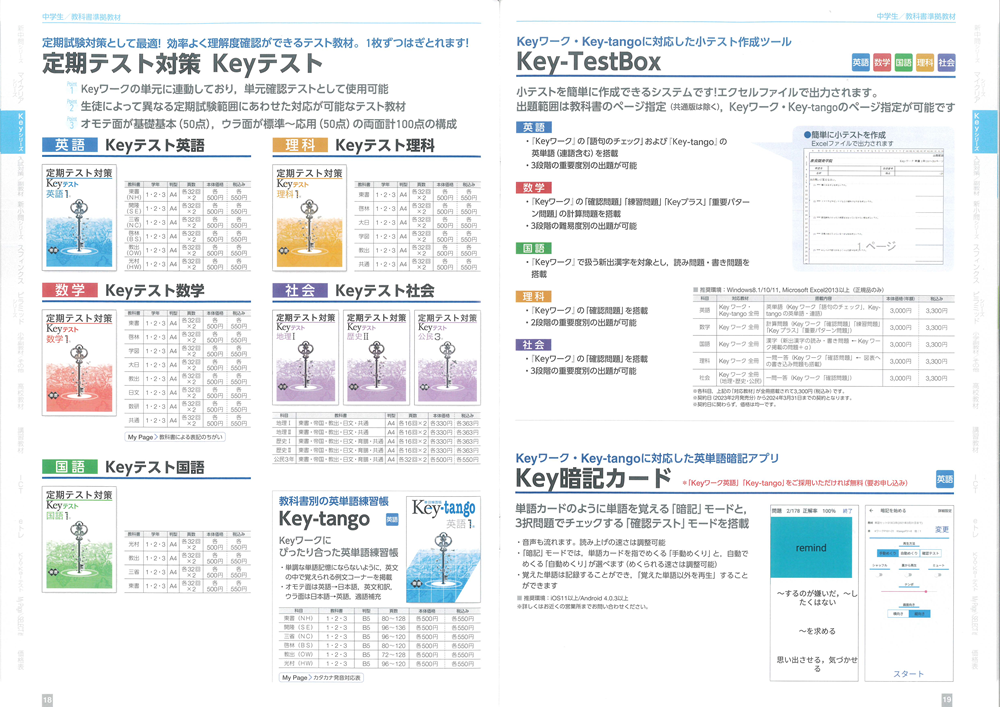Click the red 数学 badge beside the Key-TestBox title
This screenshot has width=1000, height=707.
[882, 62]
